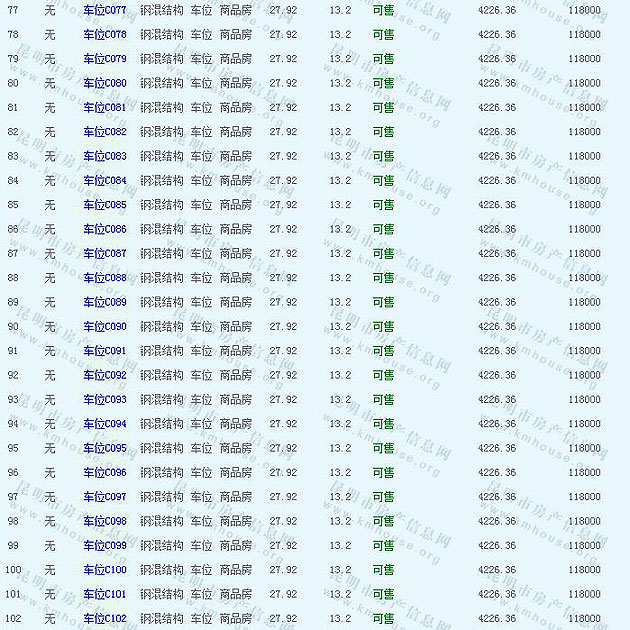Screen dimensions: 630x630
Task: Click the 车位C090 link
Action: pyautogui.click(x=105, y=326)
